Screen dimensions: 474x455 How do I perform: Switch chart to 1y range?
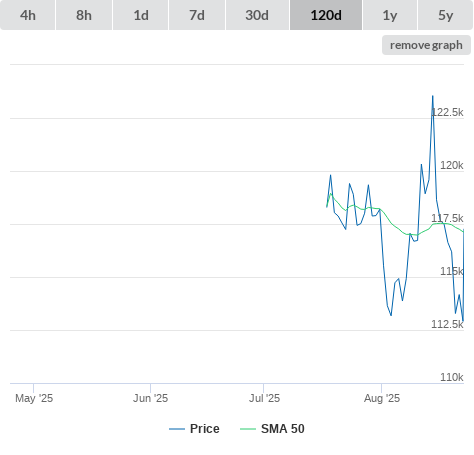(390, 15)
